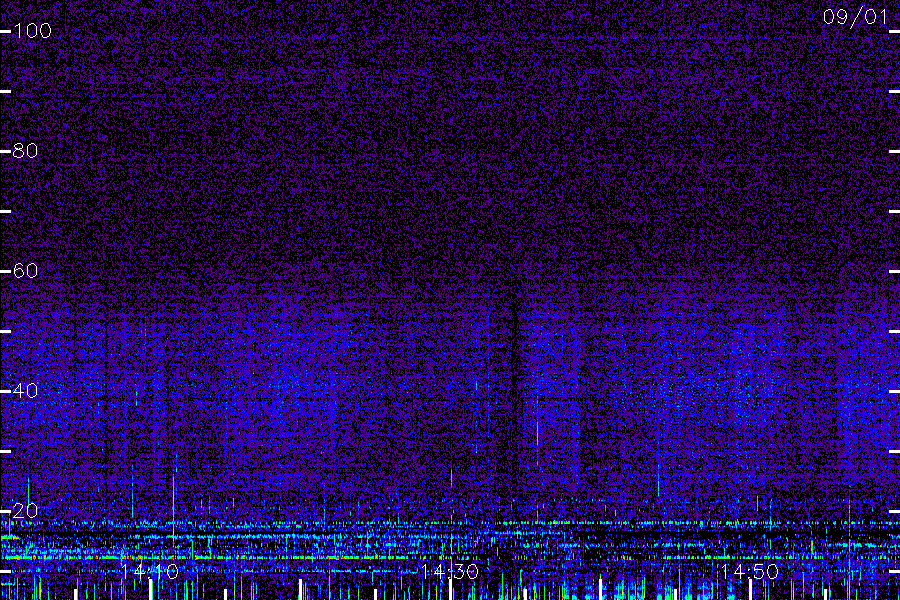
Task: Click the 09/01 date label
Action: 855,17
